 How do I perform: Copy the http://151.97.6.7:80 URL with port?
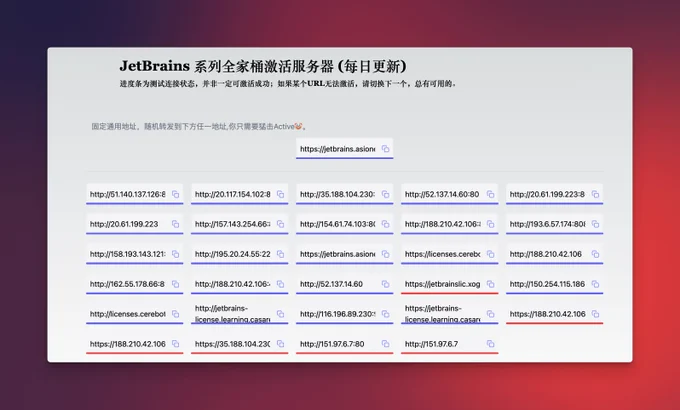click(386, 344)
